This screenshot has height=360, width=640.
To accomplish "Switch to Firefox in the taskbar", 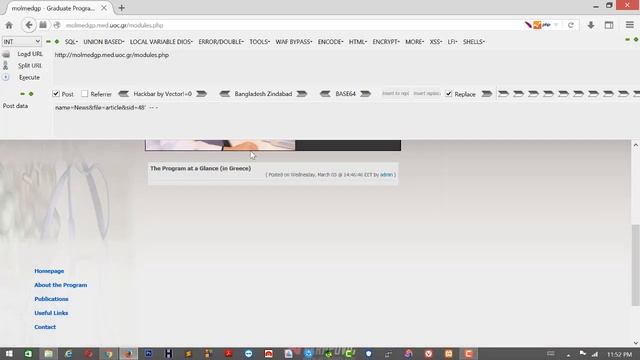I will pos(128,354).
